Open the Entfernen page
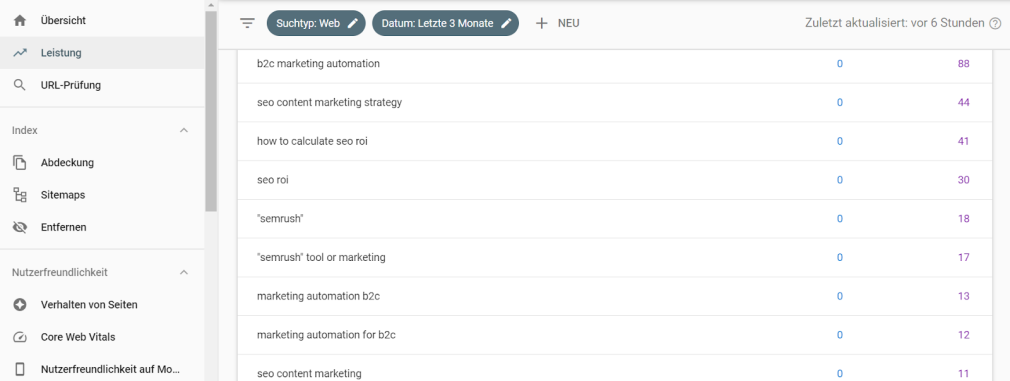The width and height of the screenshot is (1010, 381). coord(102,227)
